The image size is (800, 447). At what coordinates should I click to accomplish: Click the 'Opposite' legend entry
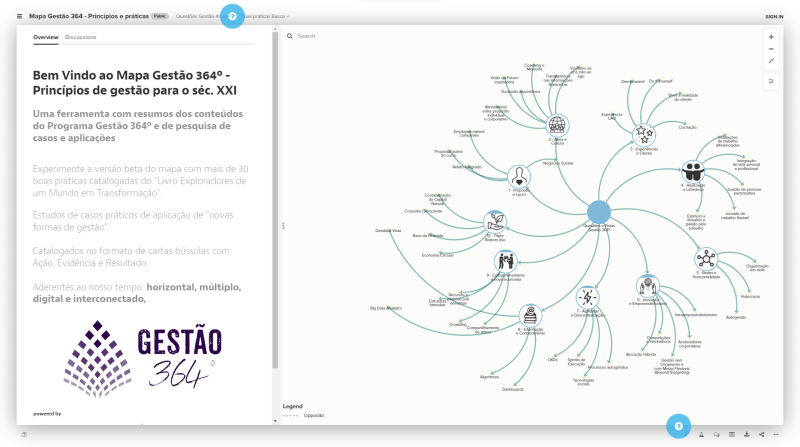304,415
